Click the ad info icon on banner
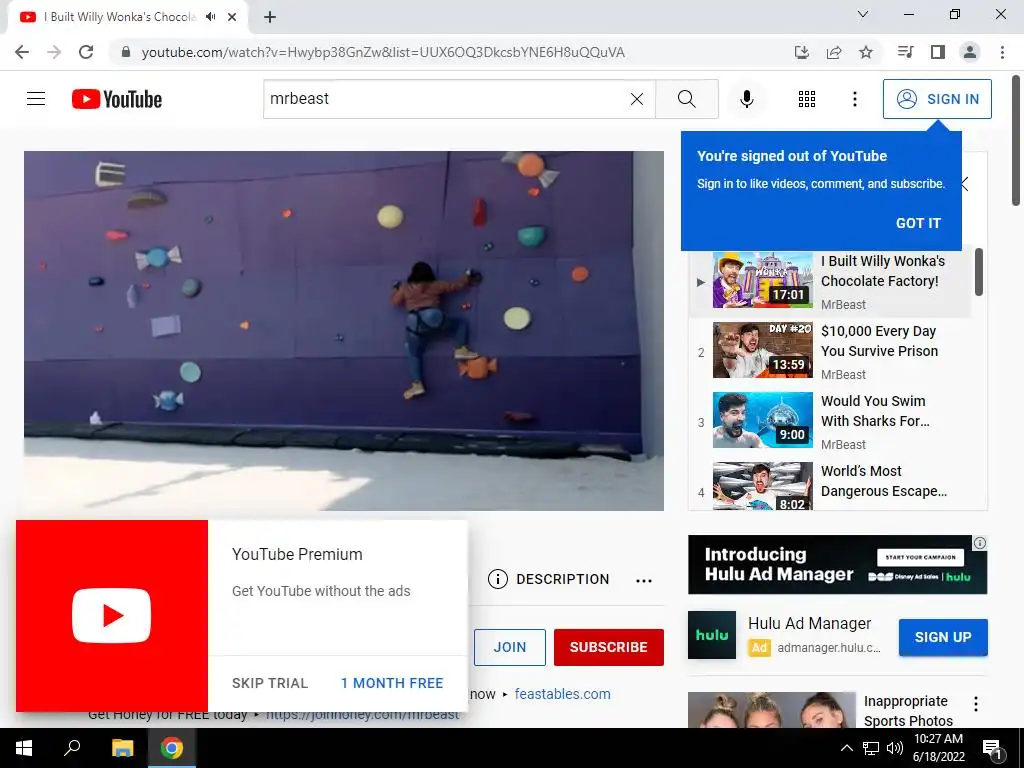Viewport: 1024px width, 768px height. tap(980, 543)
